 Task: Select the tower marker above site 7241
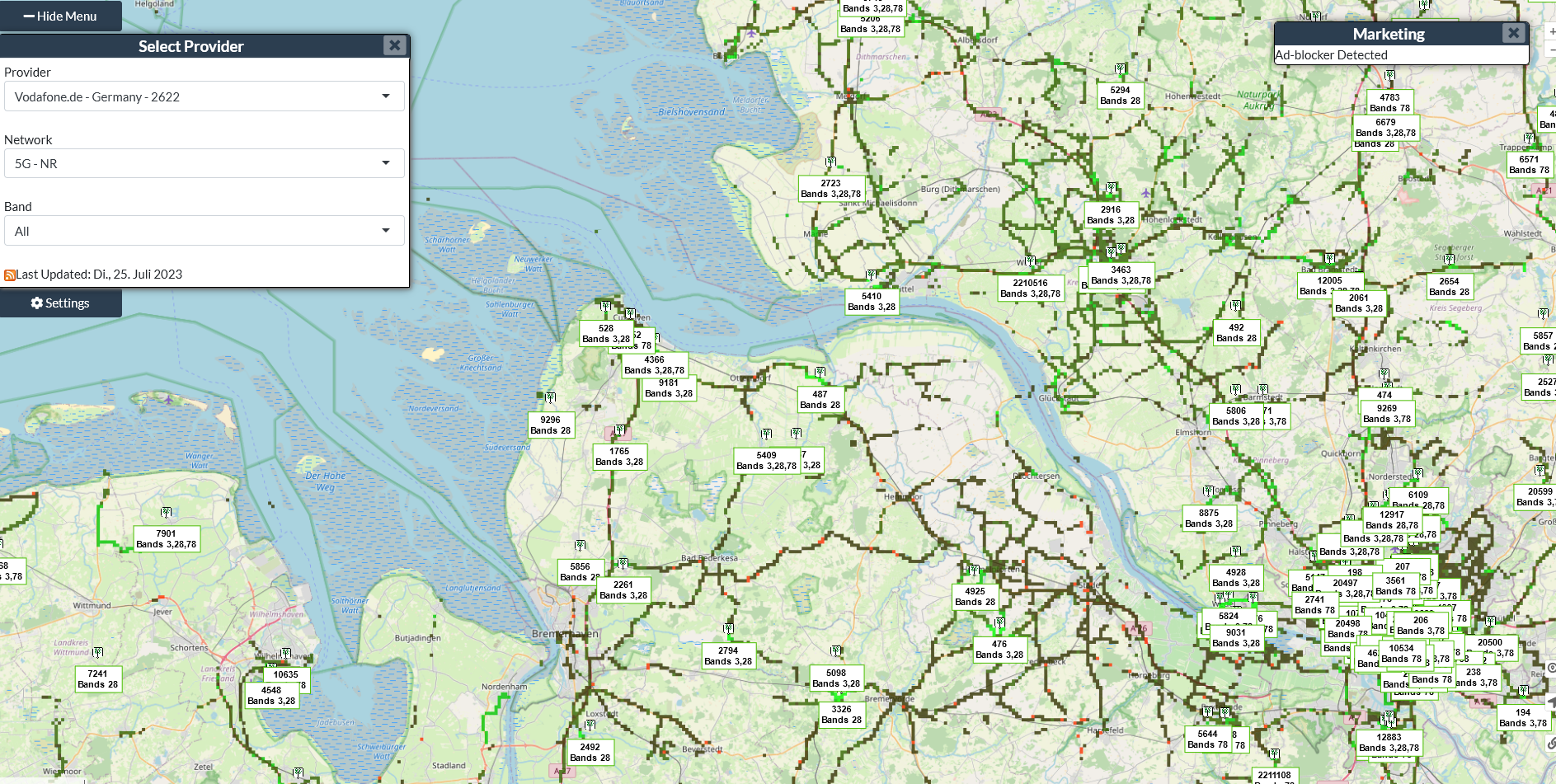click(x=98, y=653)
